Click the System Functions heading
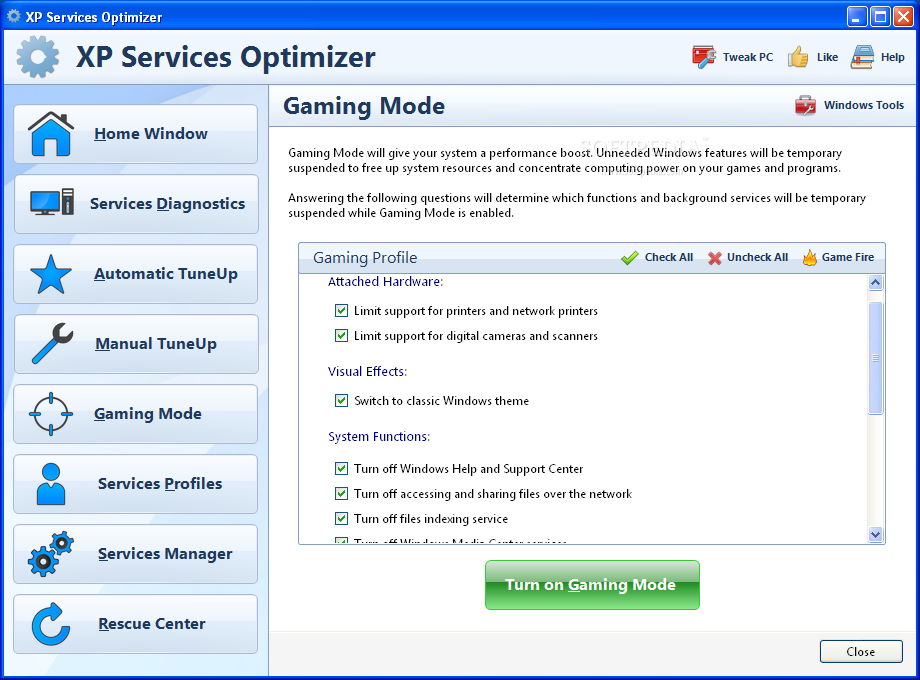 pos(379,437)
